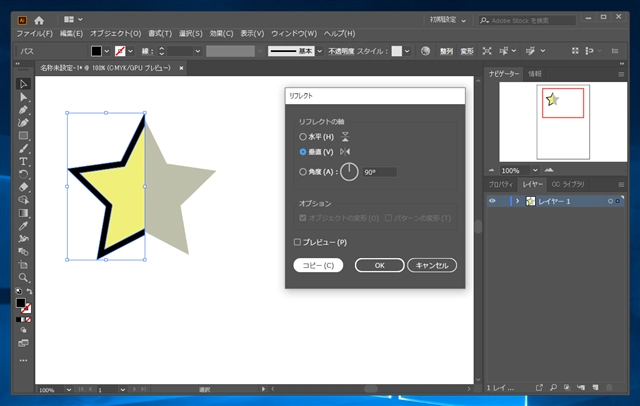Enable the プレビュー (P) checkbox
Image resolution: width=640 pixels, height=406 pixels.
[298, 242]
